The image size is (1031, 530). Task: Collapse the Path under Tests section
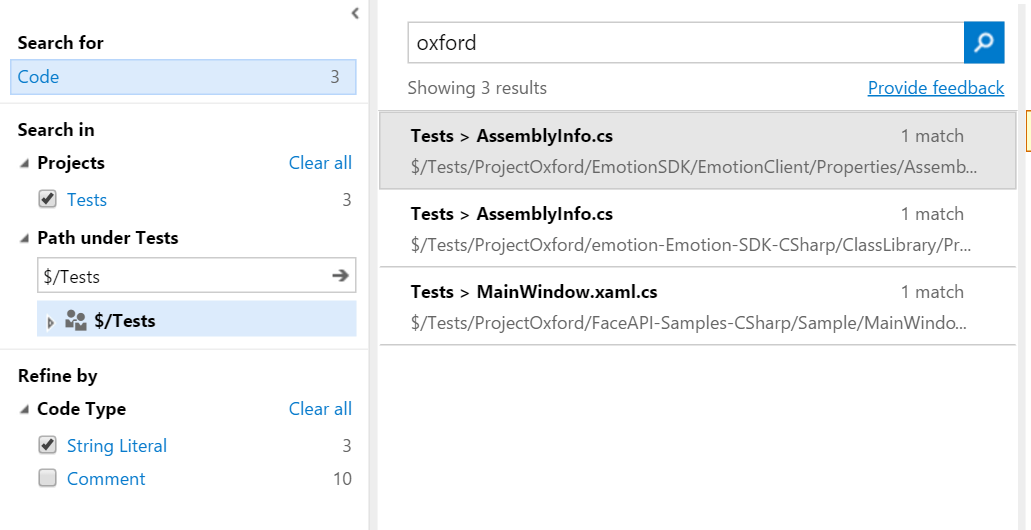(x=23, y=238)
